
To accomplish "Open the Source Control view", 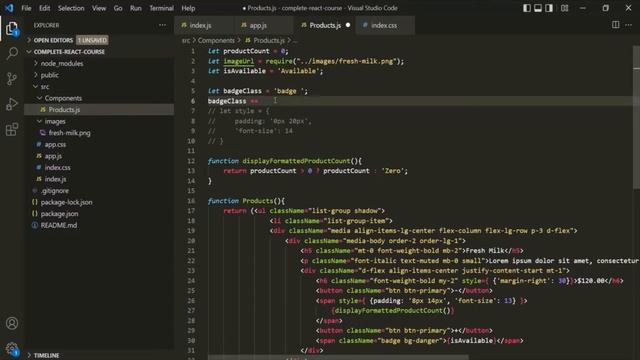I will coord(12,79).
